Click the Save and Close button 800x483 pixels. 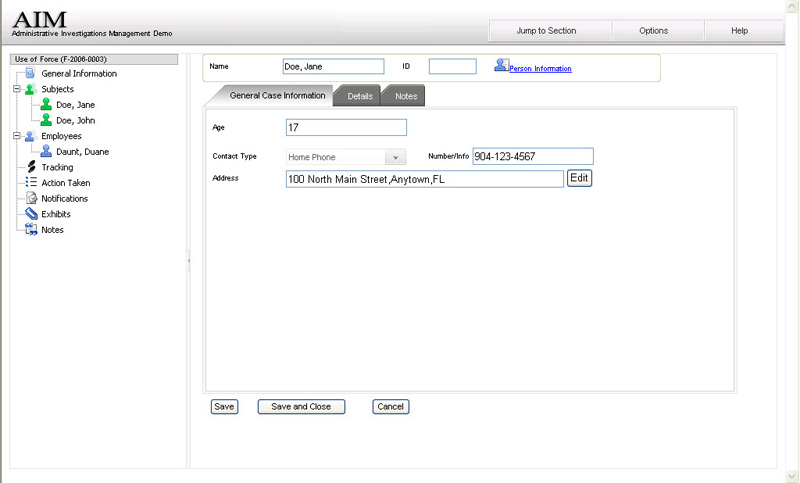[x=301, y=407]
